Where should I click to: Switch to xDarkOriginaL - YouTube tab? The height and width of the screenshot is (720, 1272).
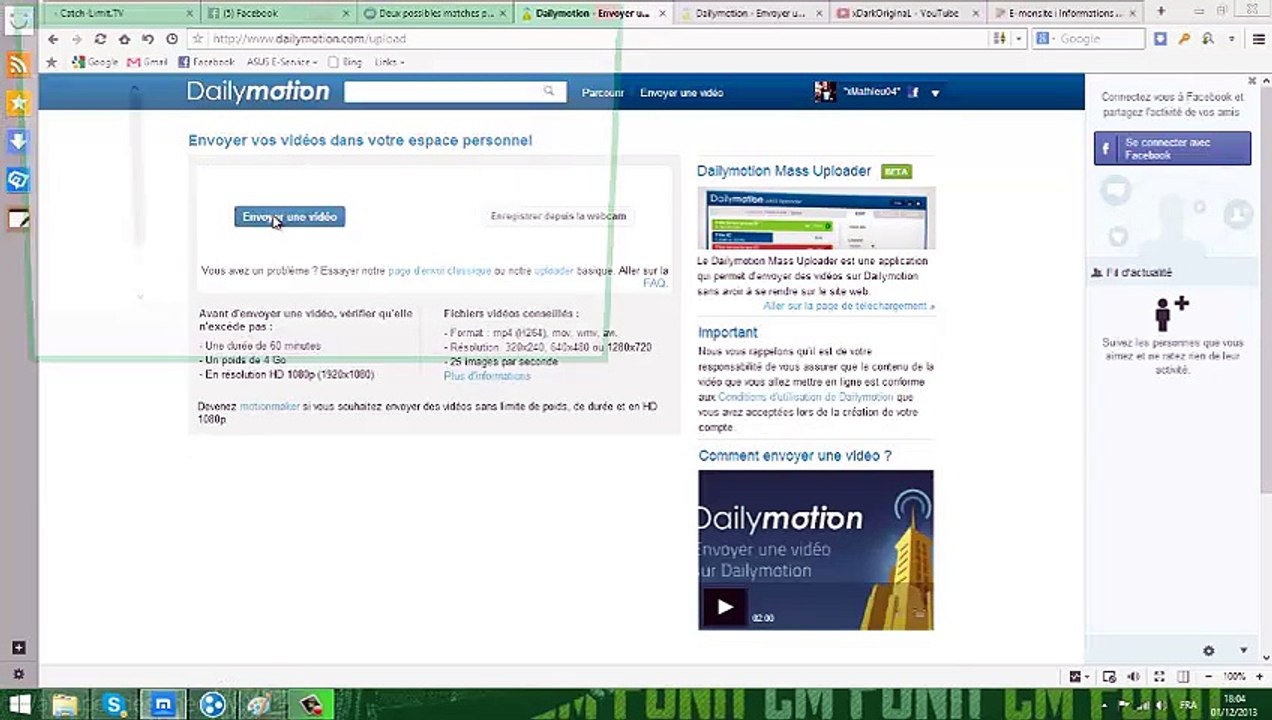(908, 13)
